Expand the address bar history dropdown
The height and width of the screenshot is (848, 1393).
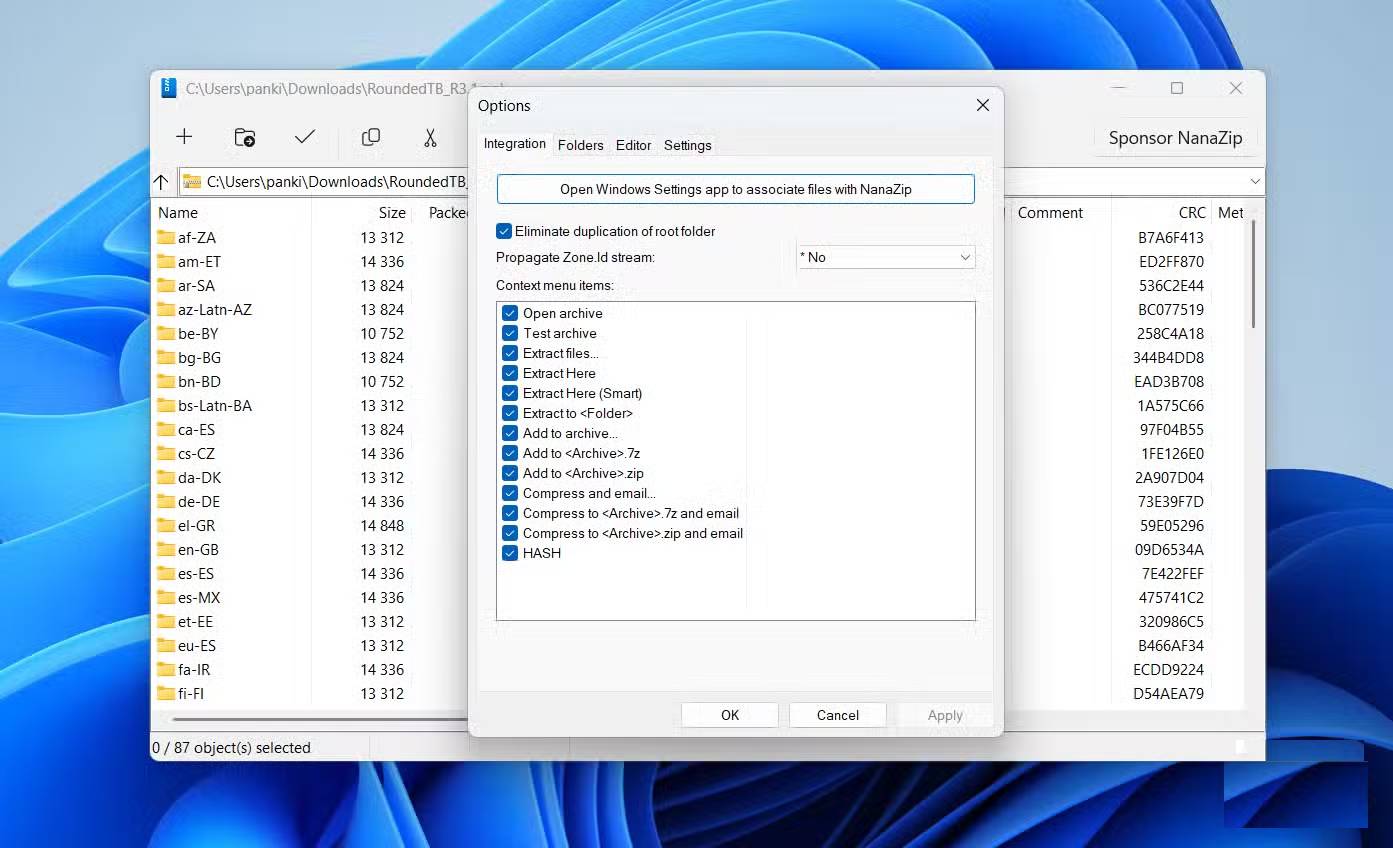point(1255,182)
